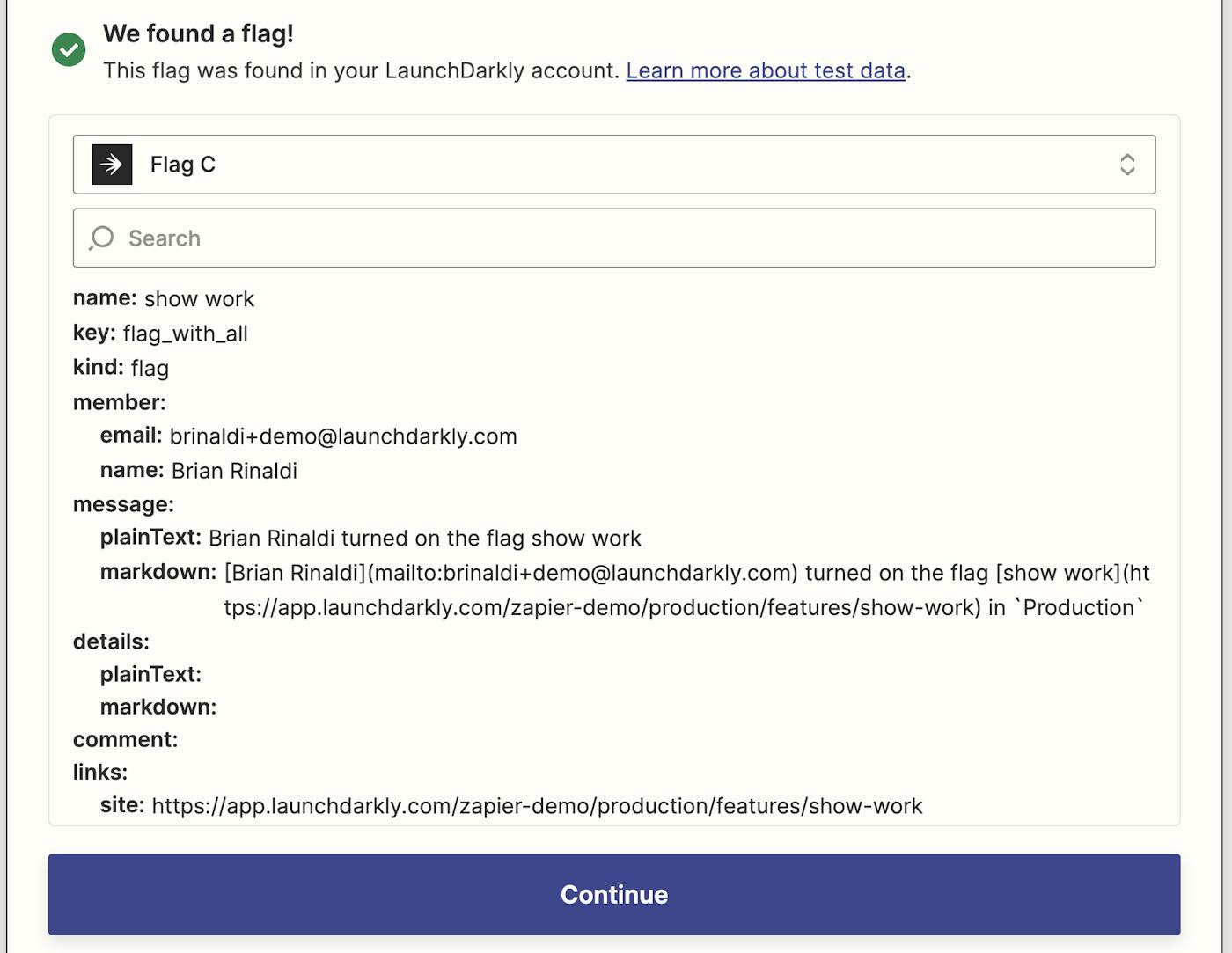Click the kind: flag field
Viewport: 1232px width, 953px height.
121,368
